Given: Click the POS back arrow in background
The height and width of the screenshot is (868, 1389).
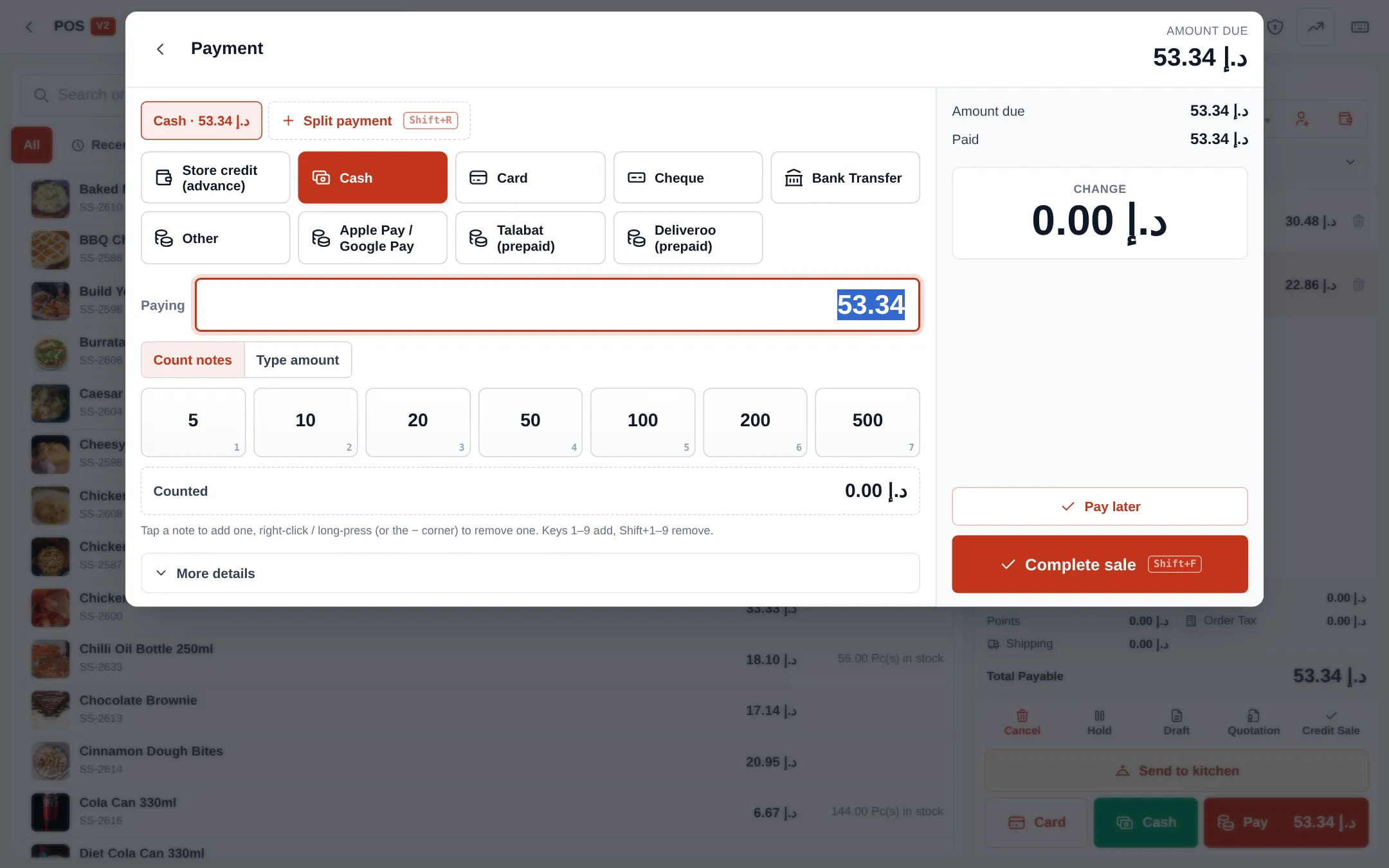Looking at the screenshot, I should coord(29,27).
